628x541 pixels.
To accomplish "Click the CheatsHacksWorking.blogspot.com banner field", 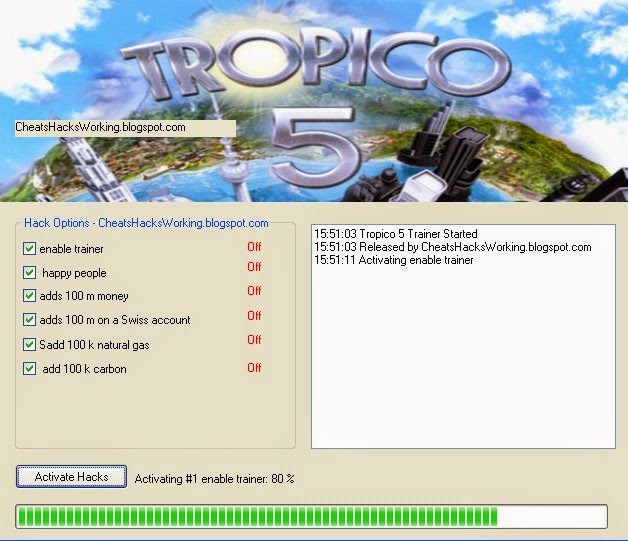I will [125, 128].
